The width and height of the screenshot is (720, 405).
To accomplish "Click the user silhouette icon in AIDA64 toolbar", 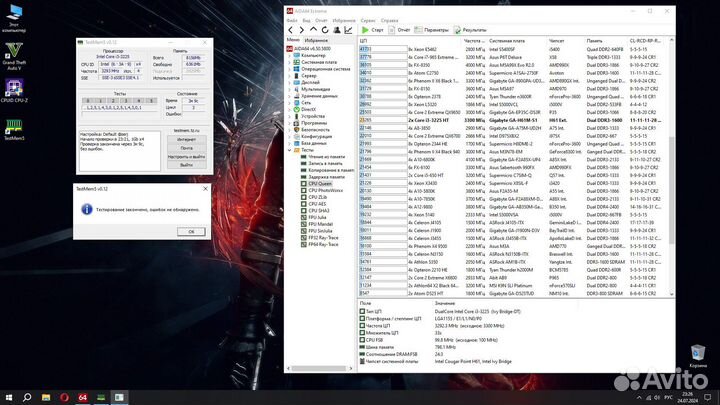I will point(337,30).
